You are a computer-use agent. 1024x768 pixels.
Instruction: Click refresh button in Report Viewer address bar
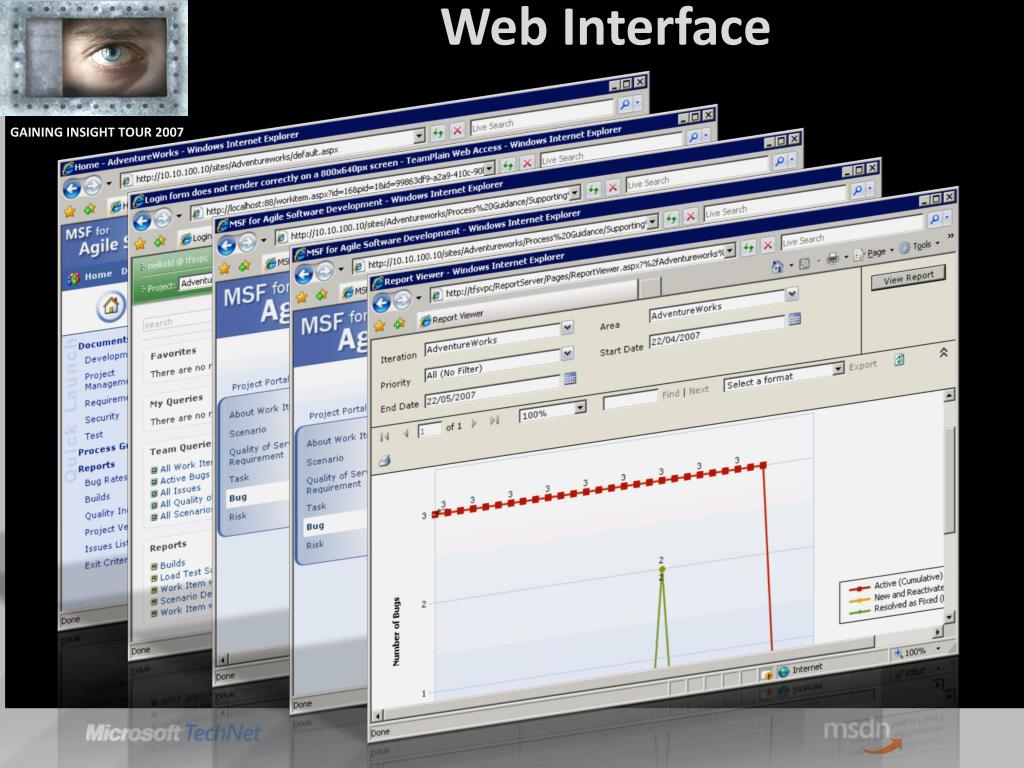click(x=749, y=247)
